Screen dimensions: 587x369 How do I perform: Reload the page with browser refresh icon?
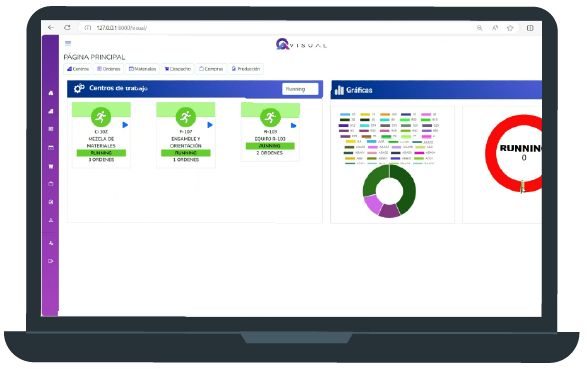click(x=67, y=28)
